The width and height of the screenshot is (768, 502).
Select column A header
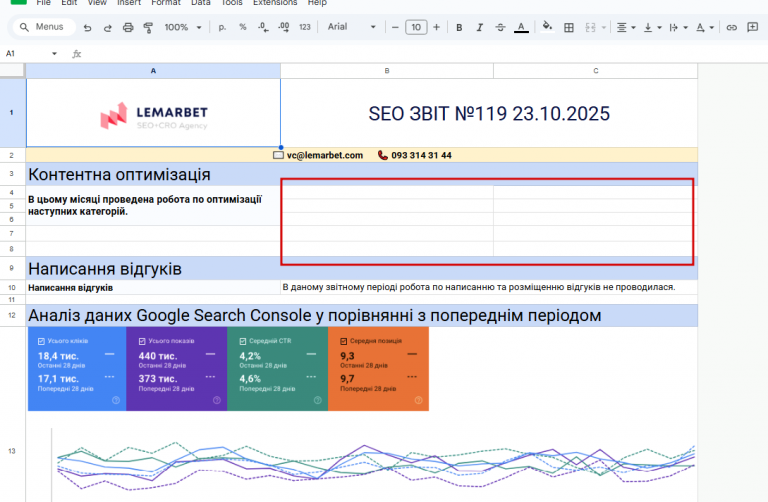[x=153, y=71]
